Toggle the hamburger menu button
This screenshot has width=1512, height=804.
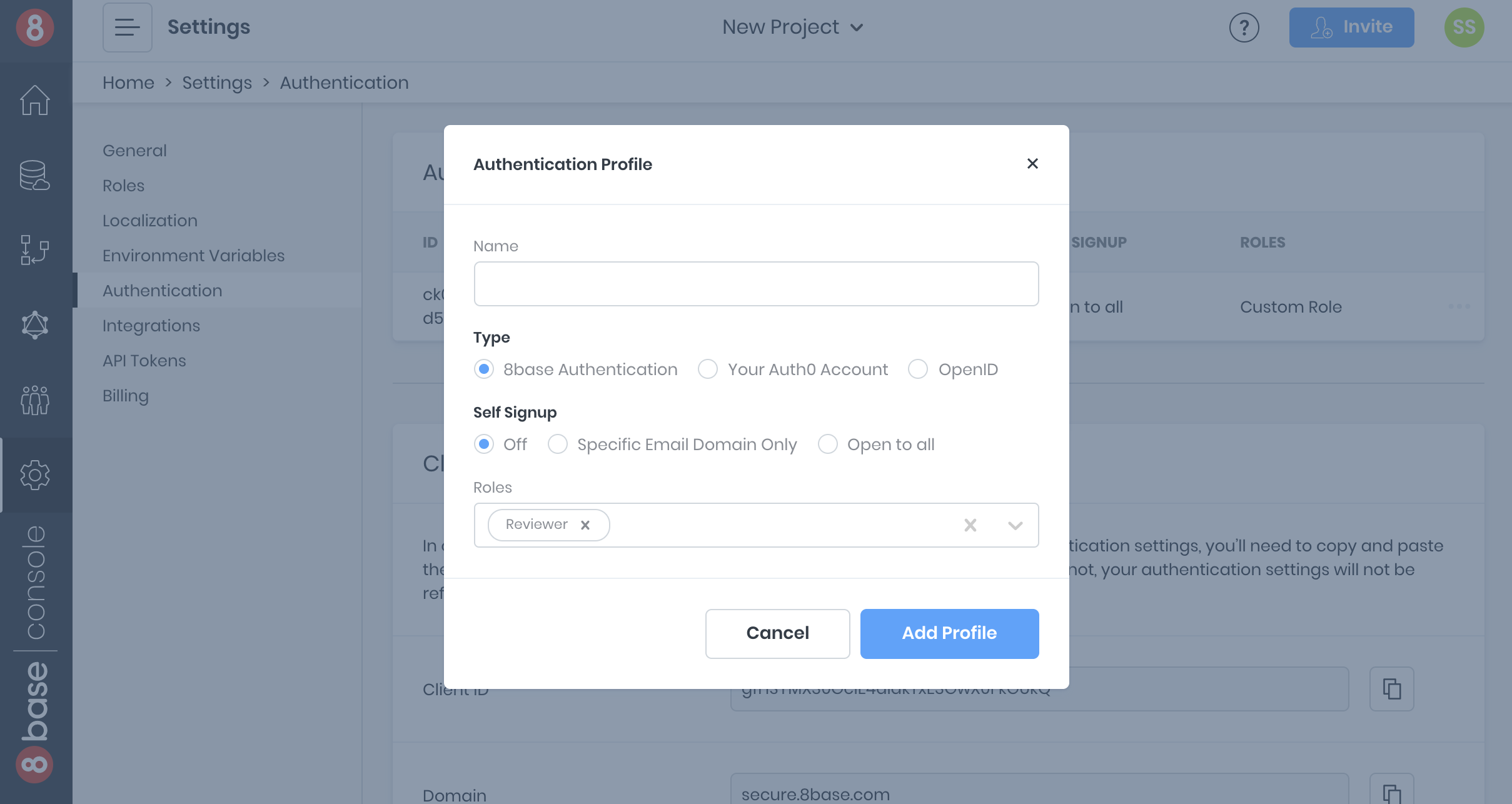coord(128,28)
